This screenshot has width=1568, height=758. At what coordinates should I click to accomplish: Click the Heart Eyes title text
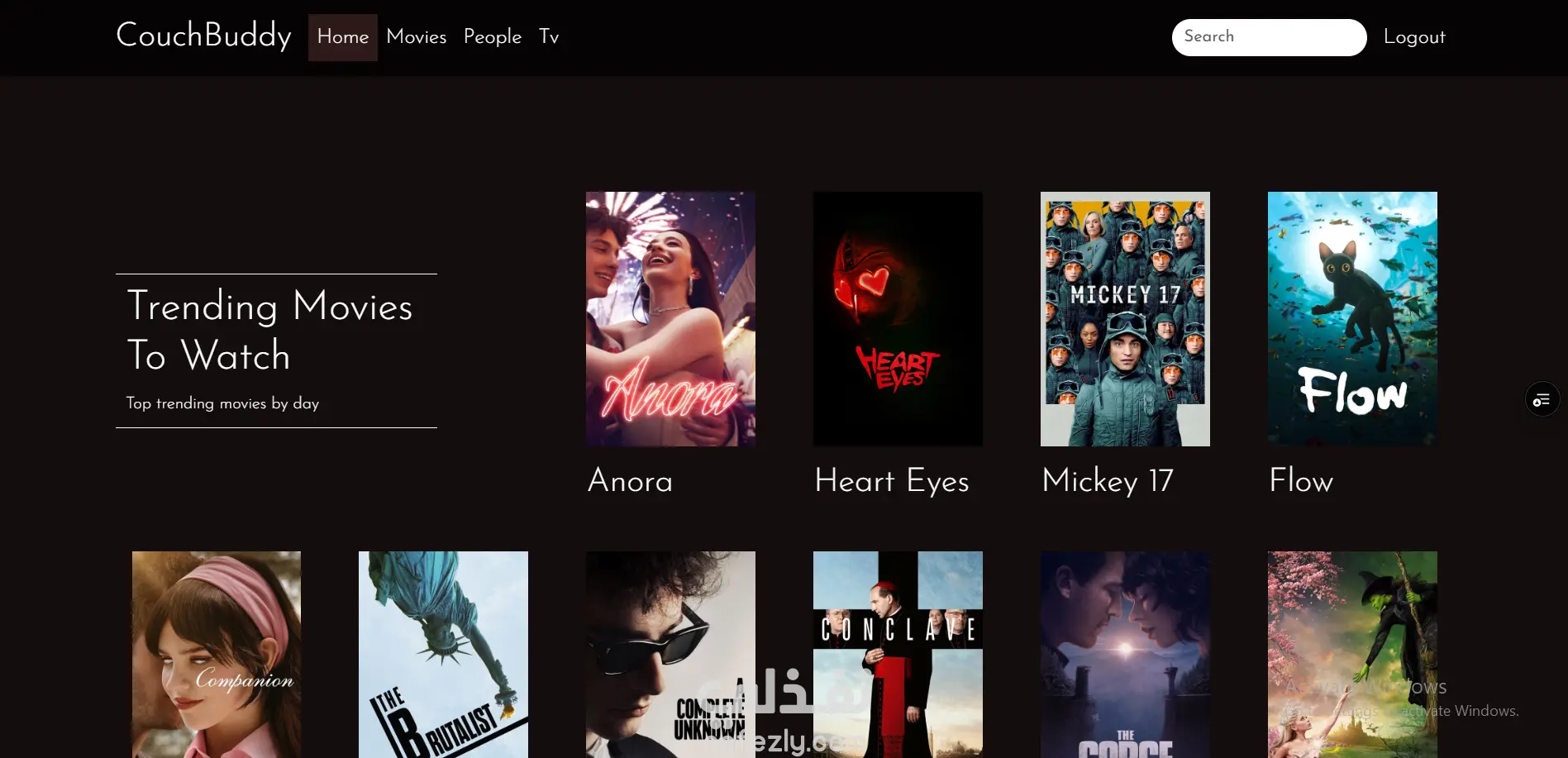[892, 481]
